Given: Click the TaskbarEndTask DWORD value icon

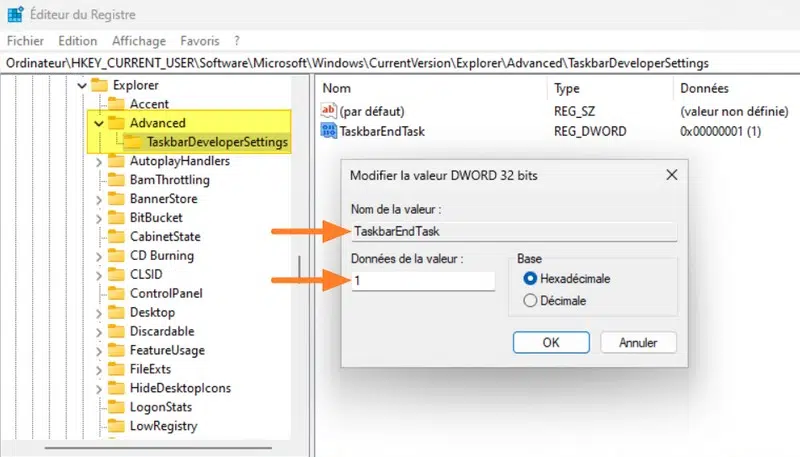Looking at the screenshot, I should tap(329, 131).
